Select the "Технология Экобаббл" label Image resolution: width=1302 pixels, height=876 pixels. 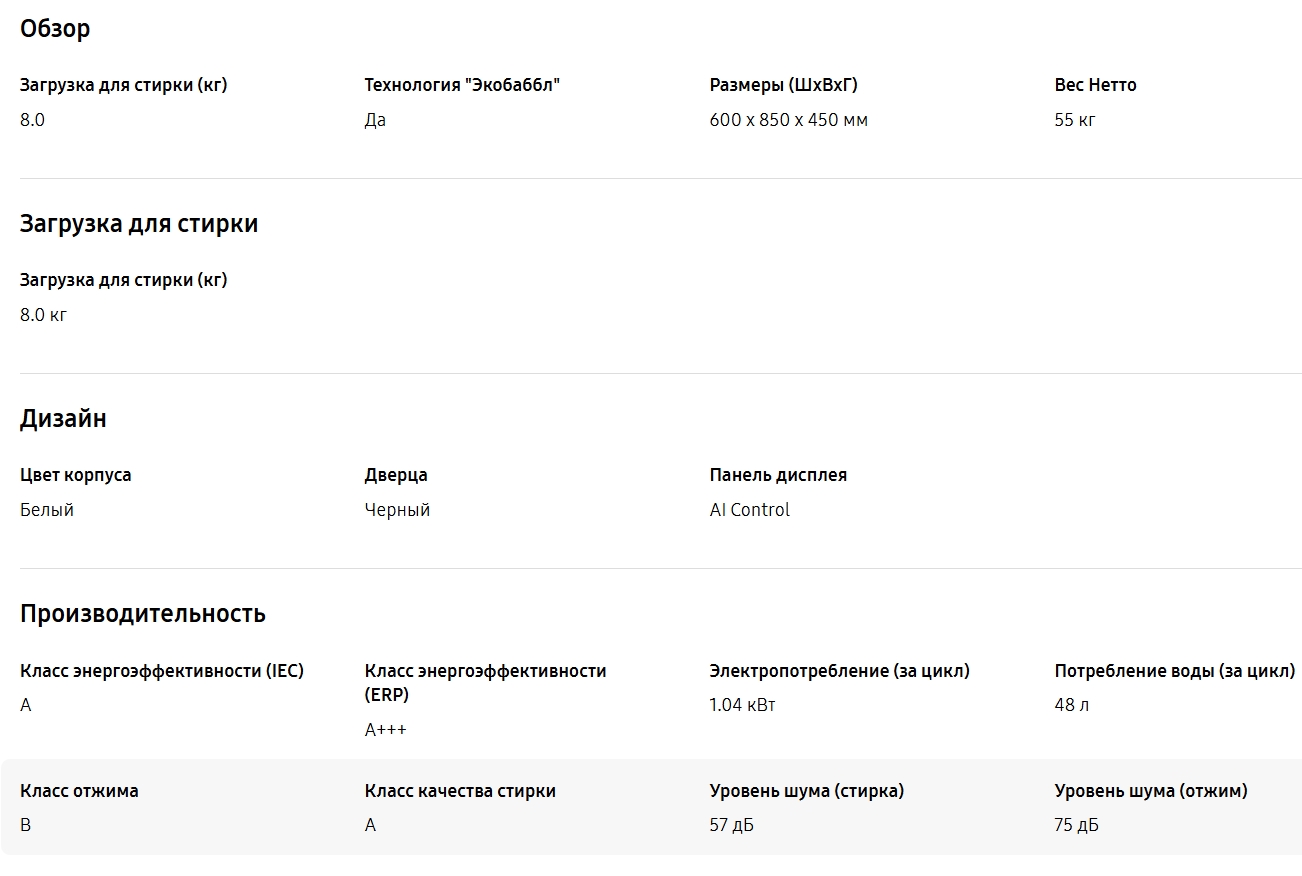pyautogui.click(x=462, y=85)
